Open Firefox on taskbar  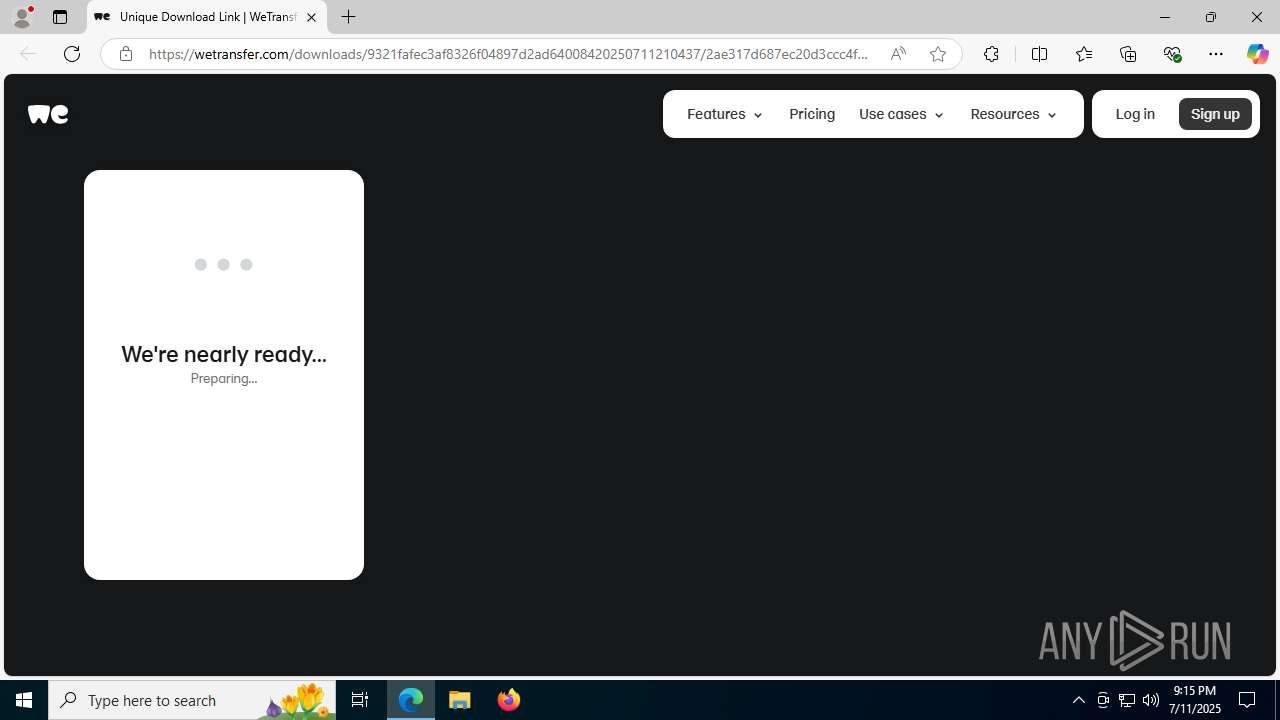pos(508,700)
